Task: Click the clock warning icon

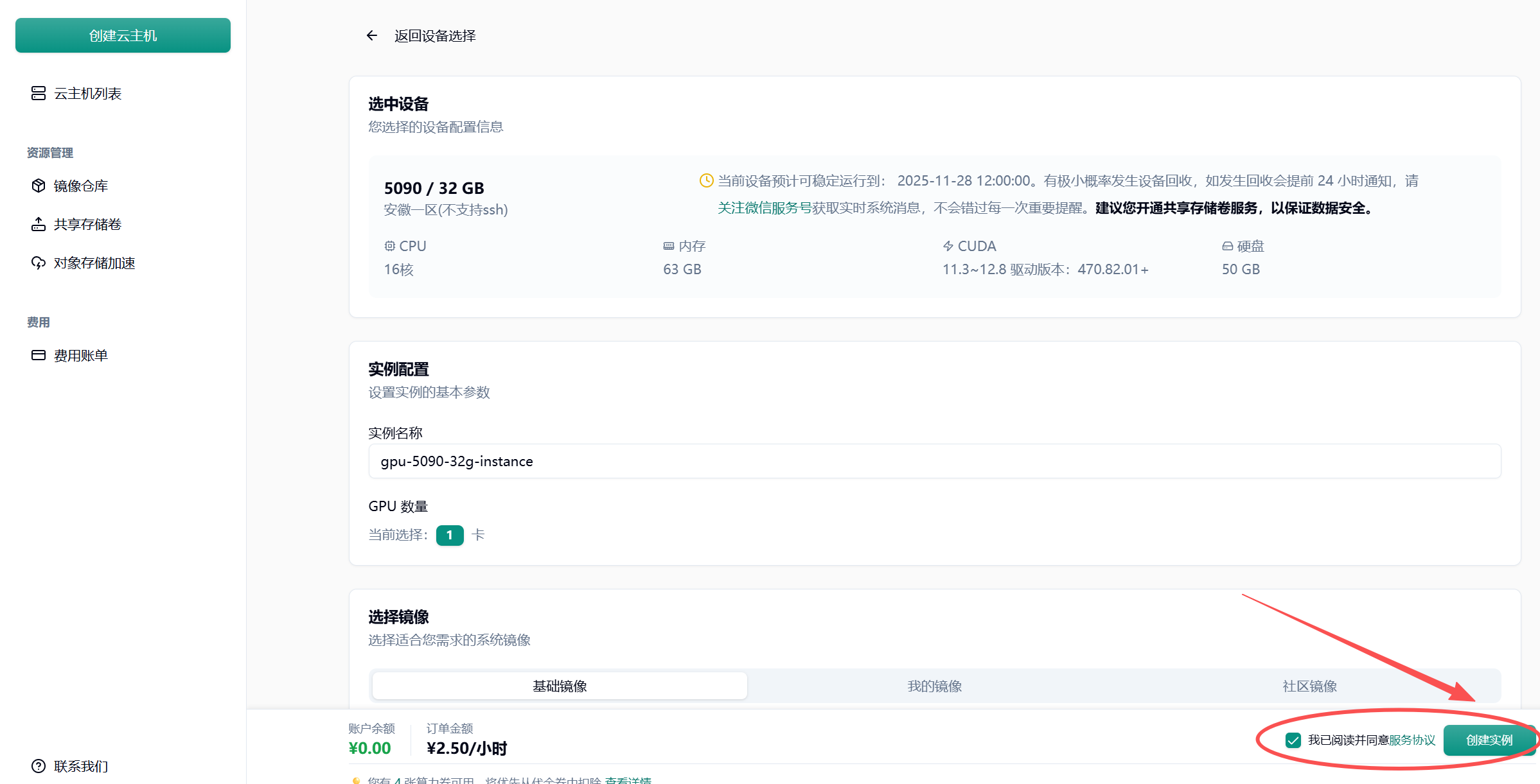Action: (x=706, y=181)
